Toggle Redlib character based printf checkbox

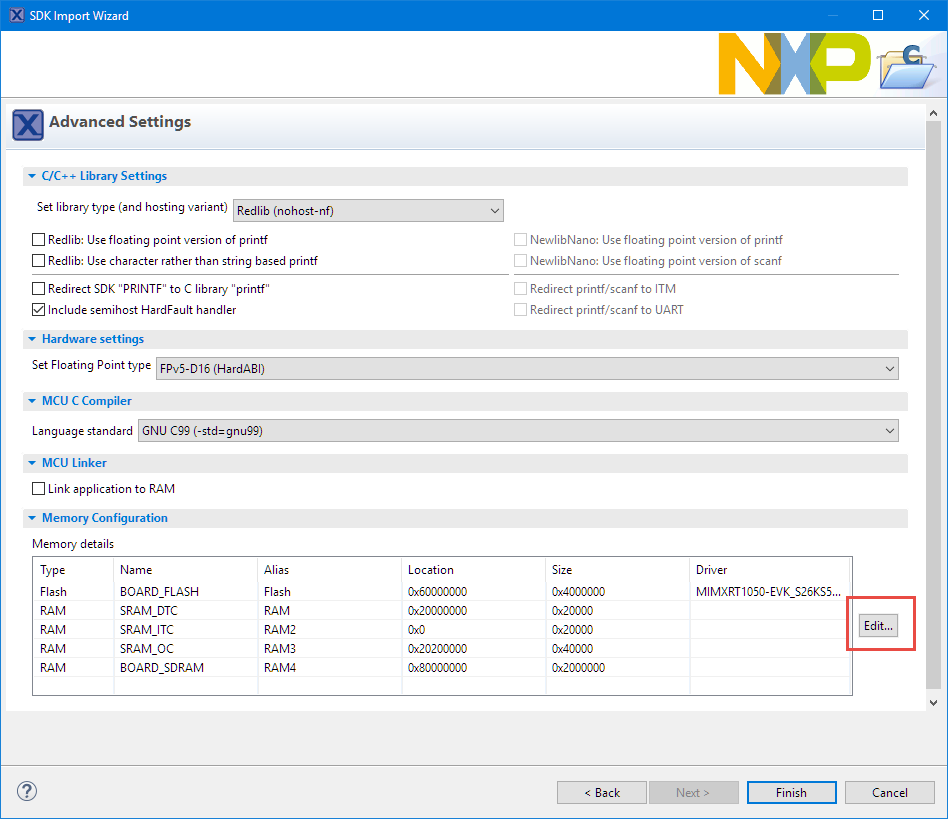pos(39,261)
